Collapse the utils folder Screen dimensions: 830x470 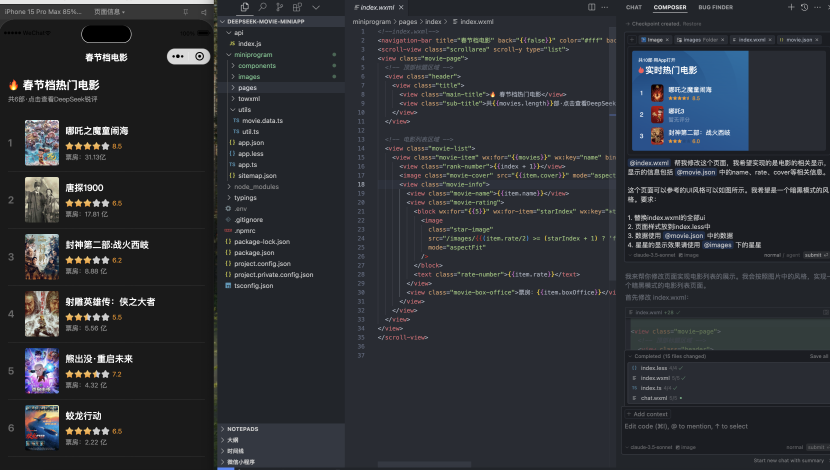(x=244, y=109)
